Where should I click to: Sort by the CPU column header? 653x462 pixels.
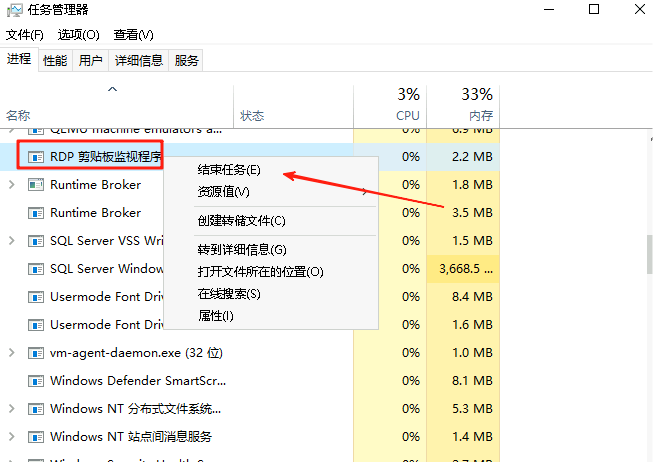390,107
